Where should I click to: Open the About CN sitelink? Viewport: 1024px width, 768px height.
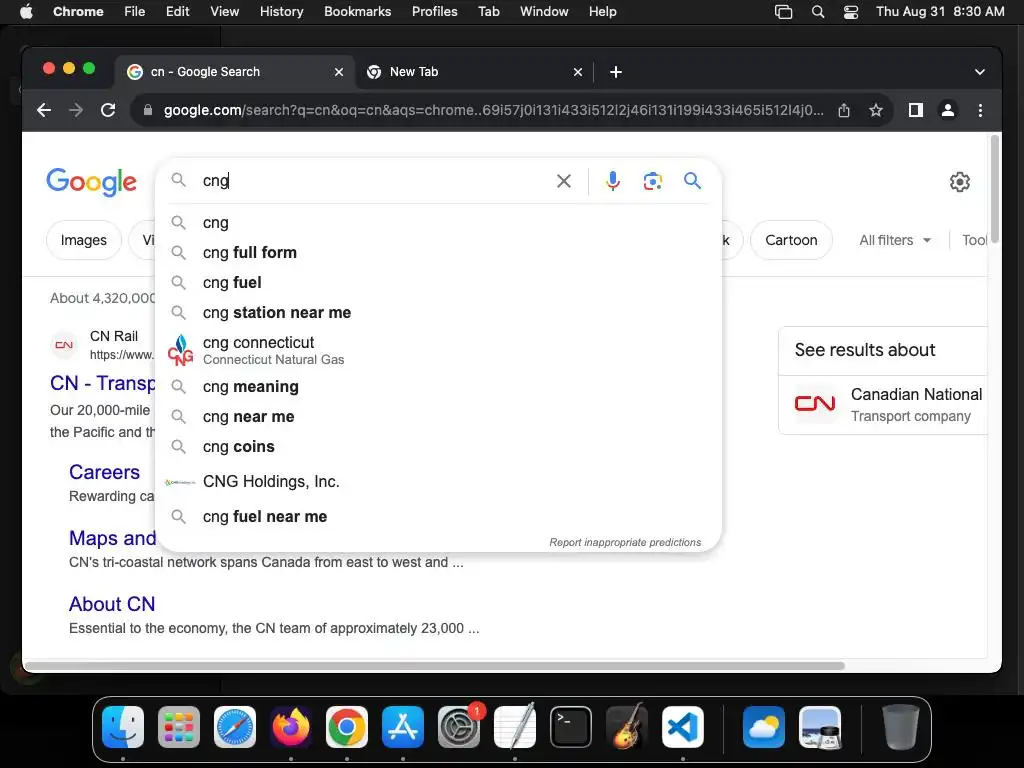coord(112,604)
